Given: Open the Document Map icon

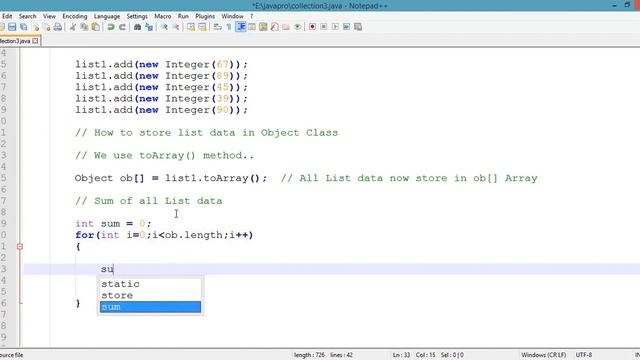Looking at the screenshot, I should [x=263, y=27].
